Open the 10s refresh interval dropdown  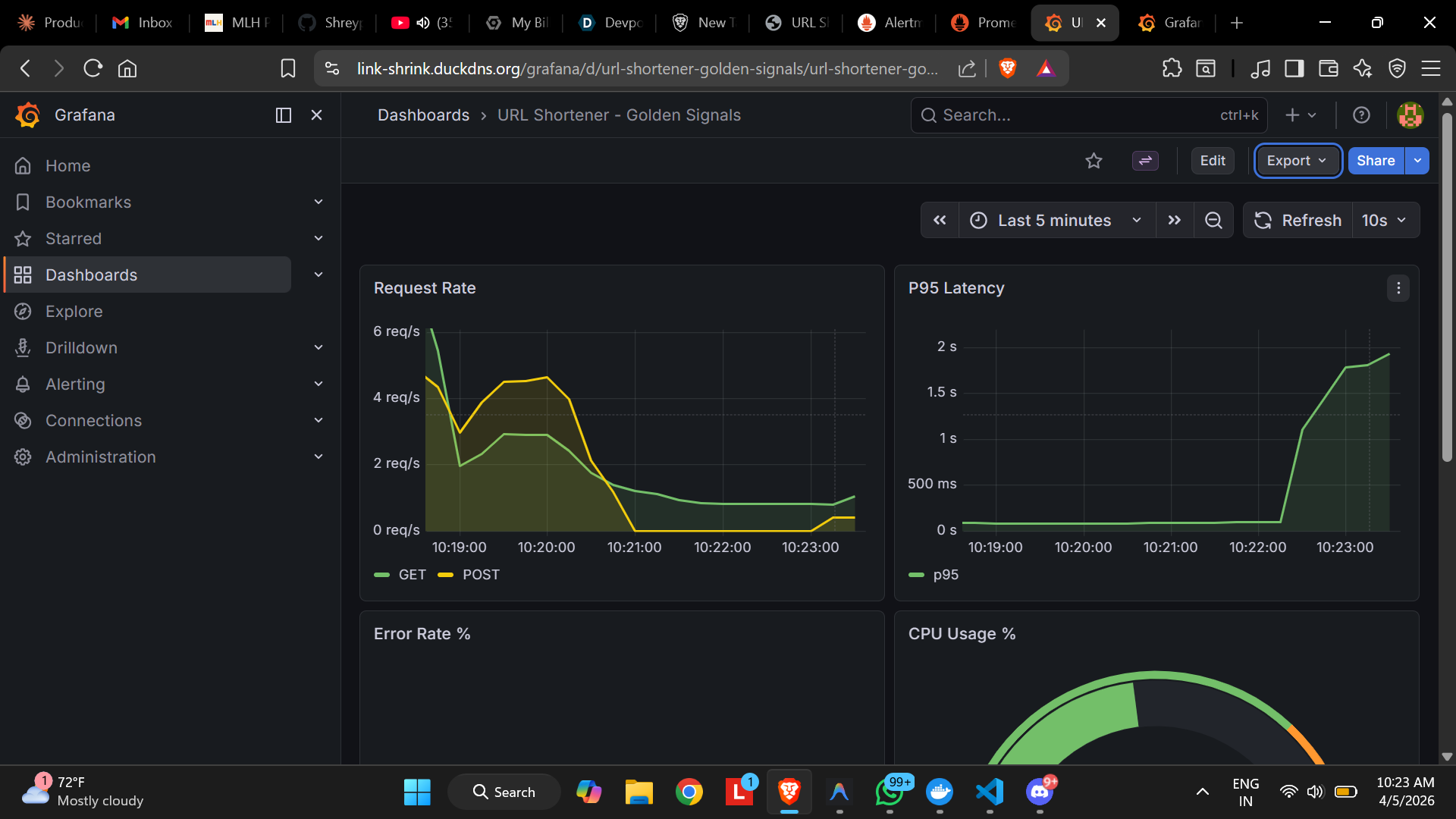[1385, 221]
